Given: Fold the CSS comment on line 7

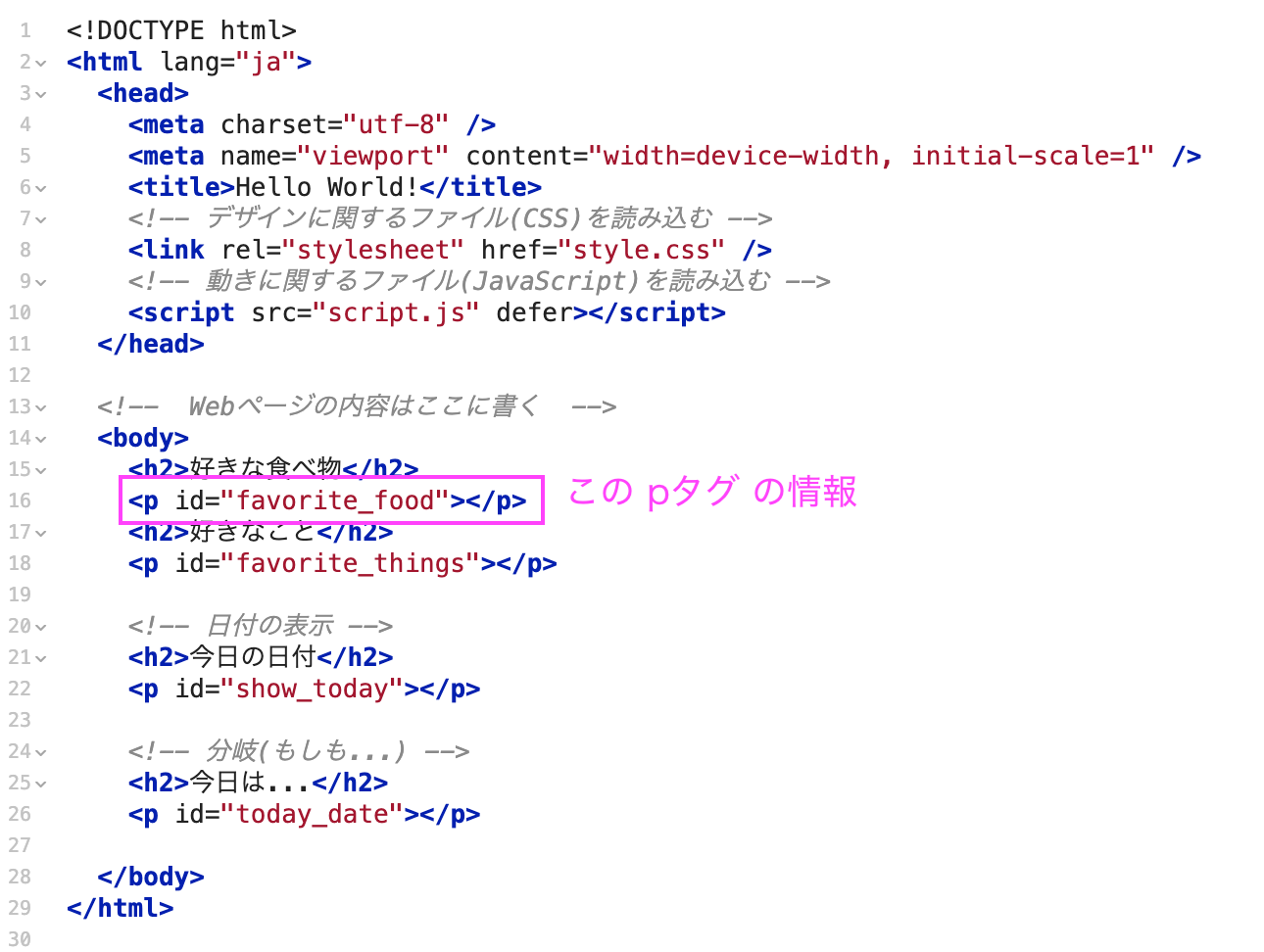Looking at the screenshot, I should [x=41, y=219].
